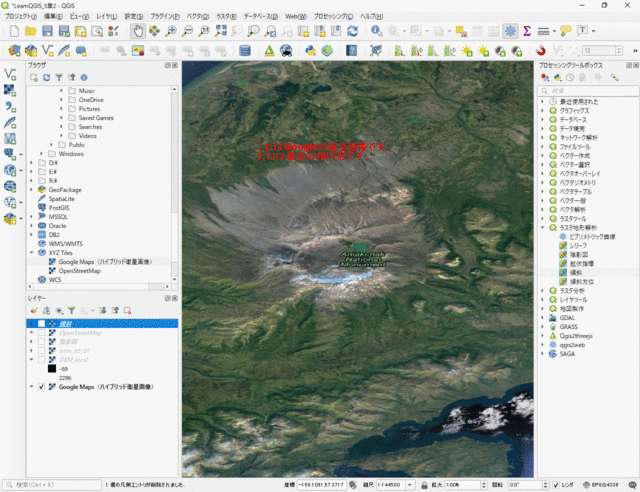Enable the DEM_local layer checkbox
This screenshot has height=492, width=640.
(41, 359)
